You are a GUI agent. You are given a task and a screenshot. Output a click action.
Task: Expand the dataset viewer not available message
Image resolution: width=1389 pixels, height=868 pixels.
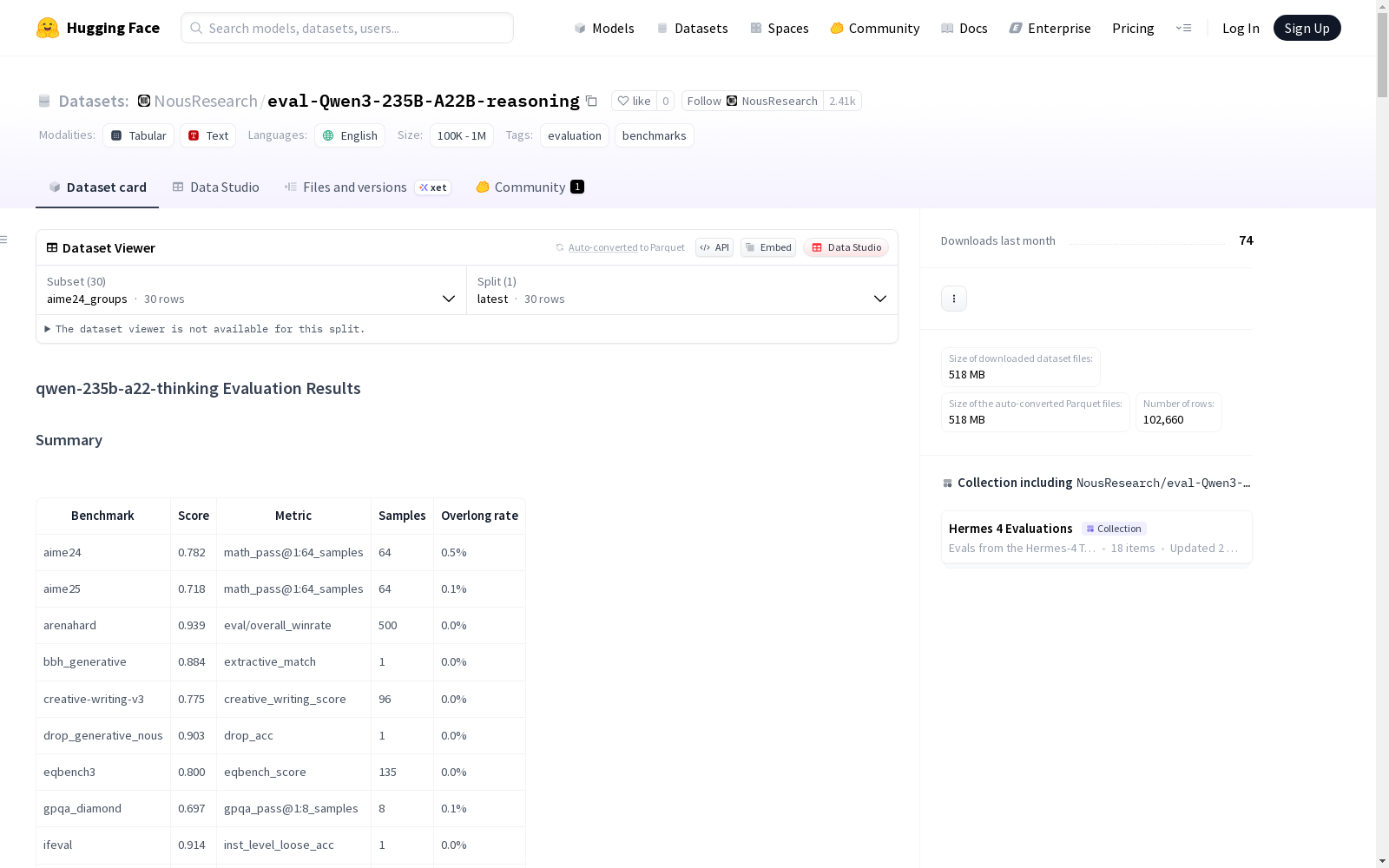[x=205, y=329]
